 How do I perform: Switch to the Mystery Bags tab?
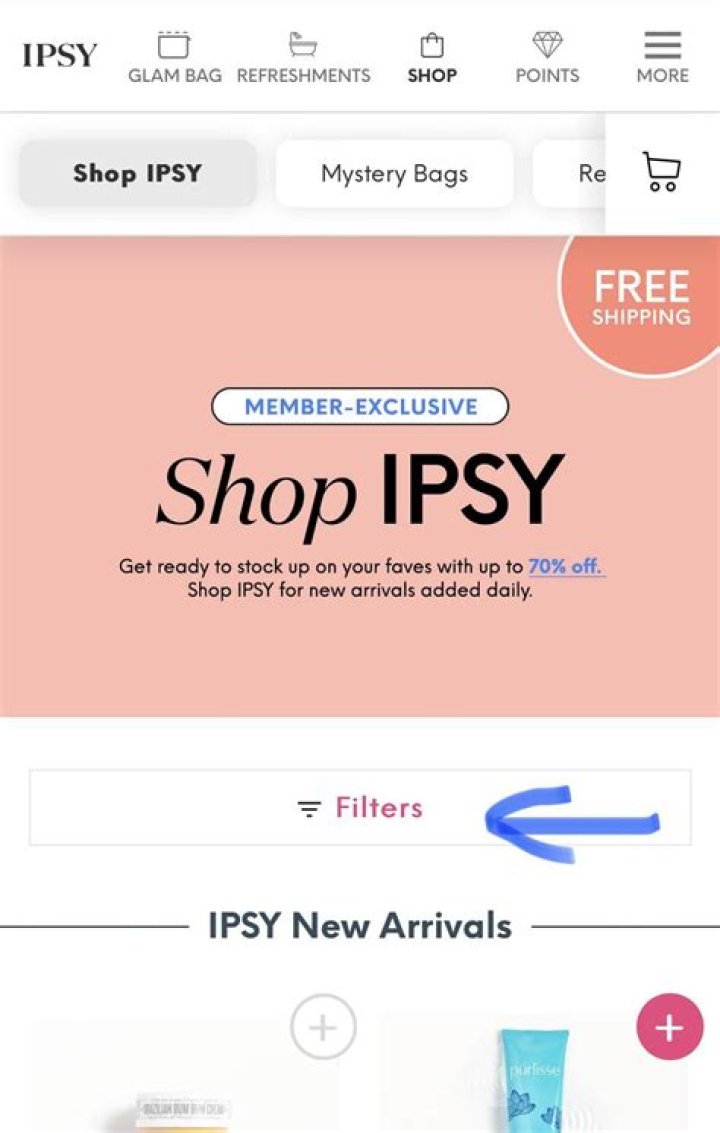pos(395,173)
